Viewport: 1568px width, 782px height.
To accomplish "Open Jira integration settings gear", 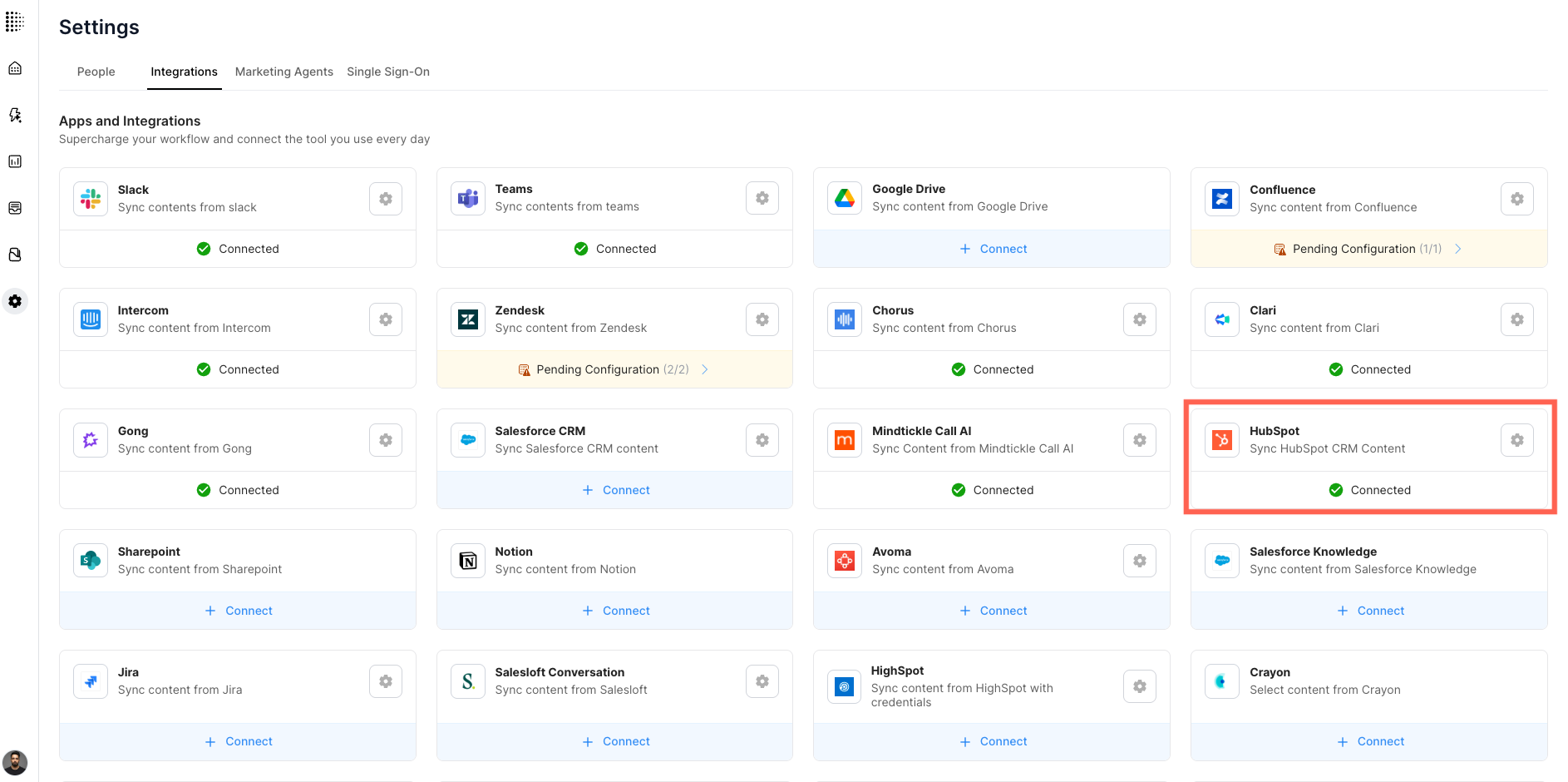I will (x=386, y=681).
